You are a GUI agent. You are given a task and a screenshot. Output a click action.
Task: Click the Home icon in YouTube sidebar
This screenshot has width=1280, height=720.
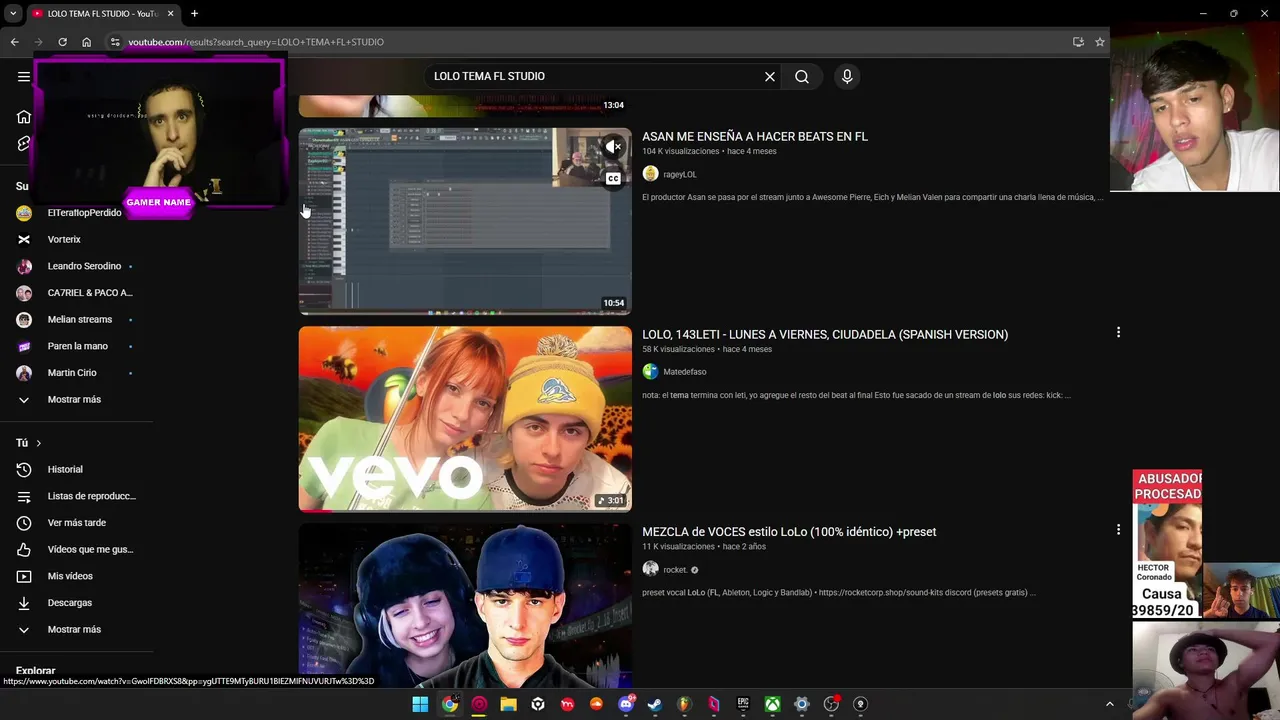(24, 117)
